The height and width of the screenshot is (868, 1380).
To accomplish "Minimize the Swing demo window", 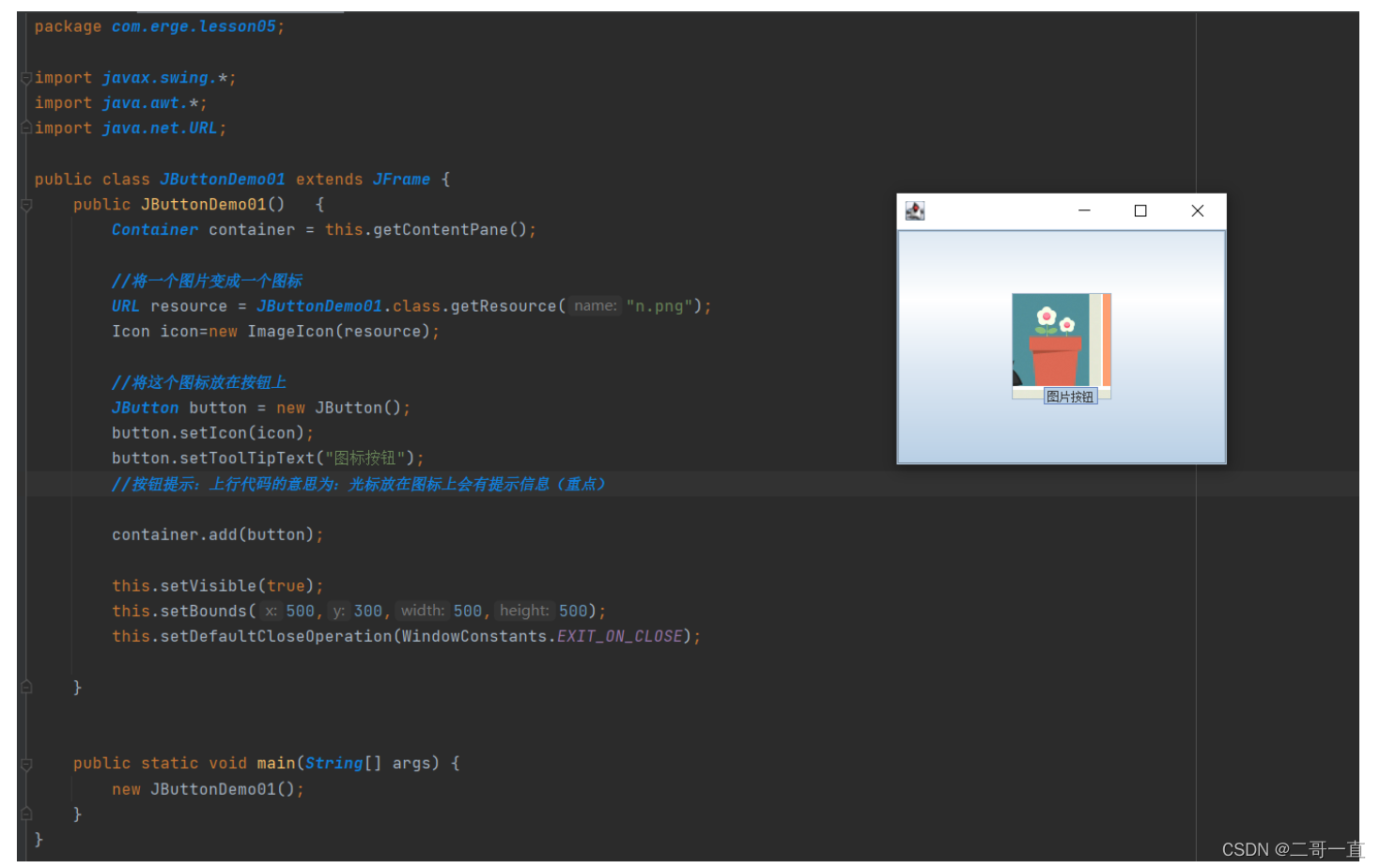I will pyautogui.click(x=1084, y=210).
